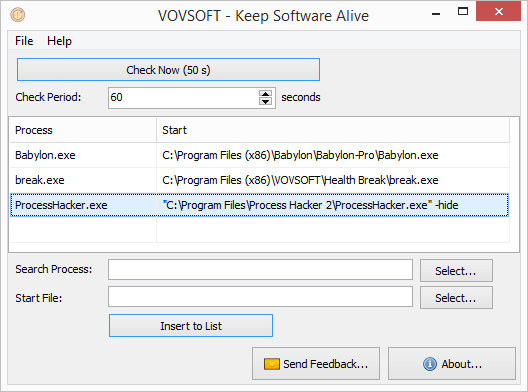Select the ProcessHacker.exe row
528x392 pixels.
pyautogui.click(x=259, y=205)
